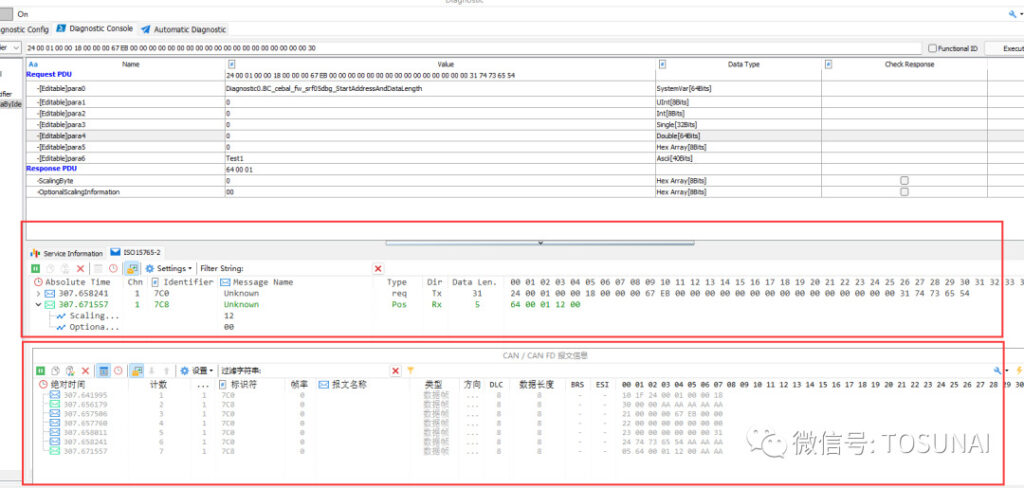Clear the ISO15765-2 trace with red X
Screen dimensions: 1024x488
(x=81, y=268)
